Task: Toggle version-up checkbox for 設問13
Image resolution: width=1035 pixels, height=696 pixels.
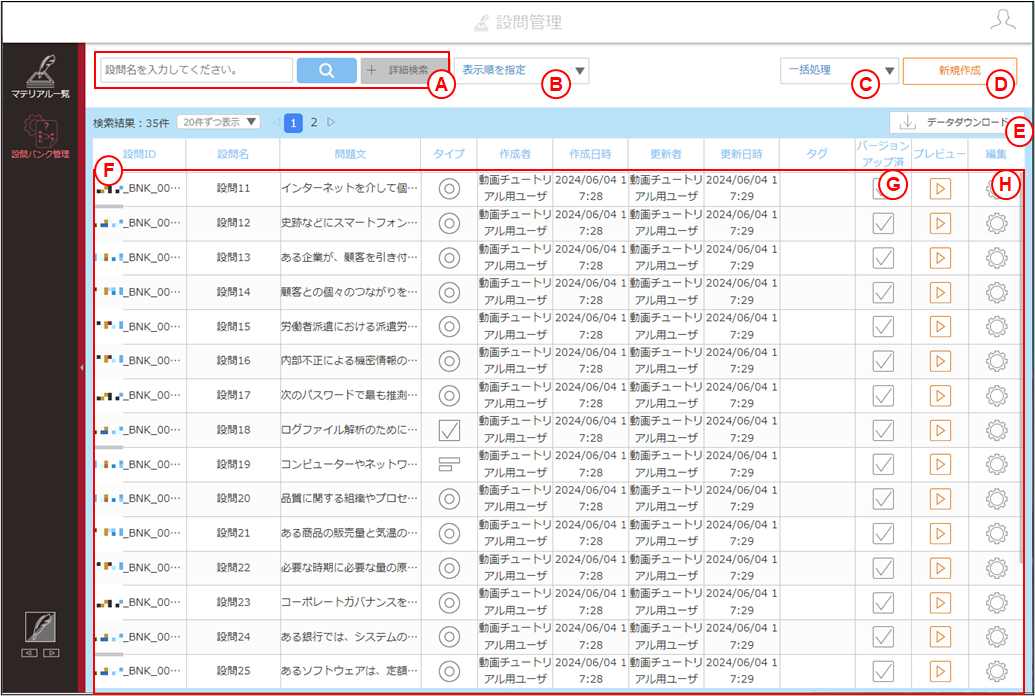Action: pos(883,258)
